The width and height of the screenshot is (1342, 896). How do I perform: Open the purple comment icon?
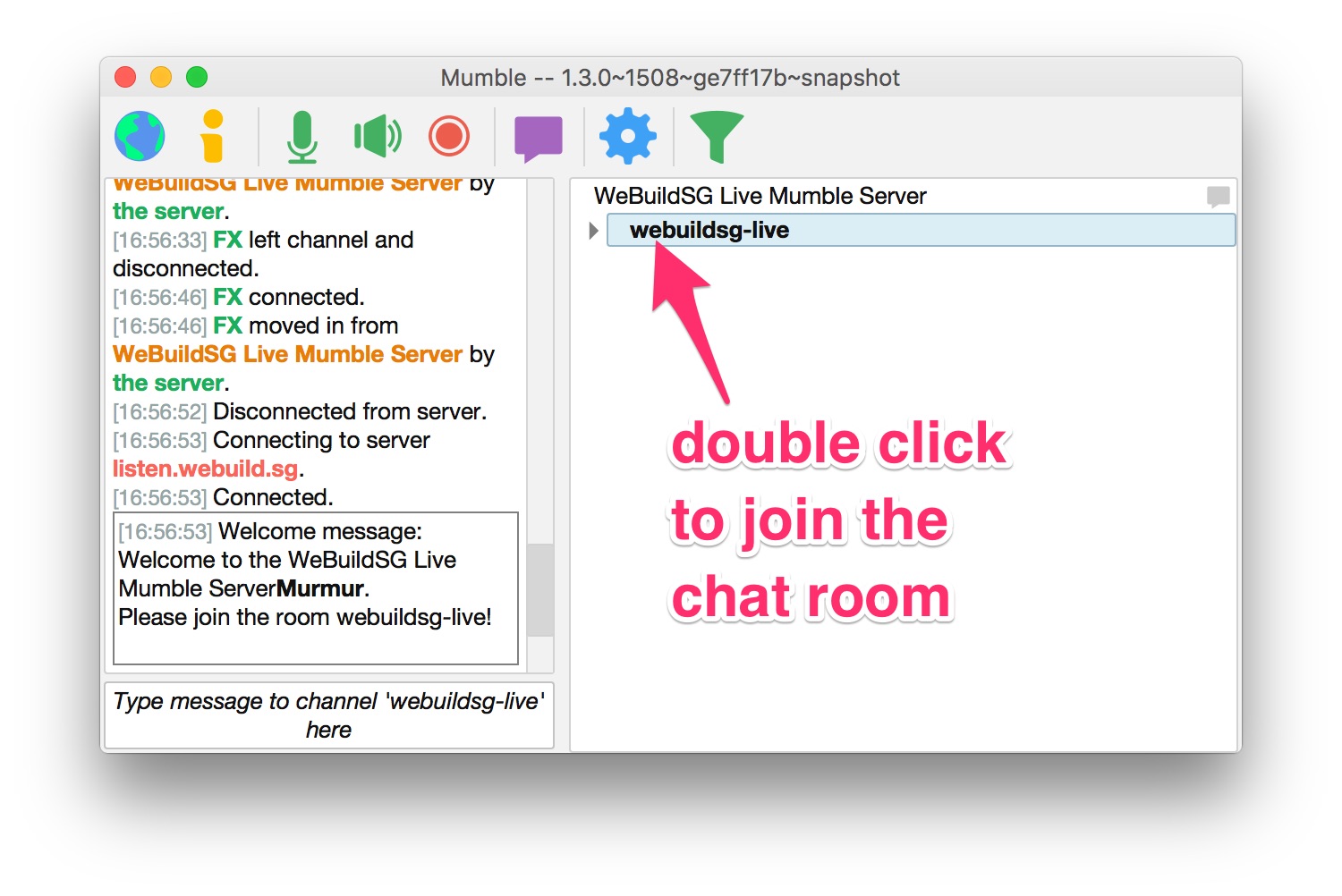click(539, 139)
